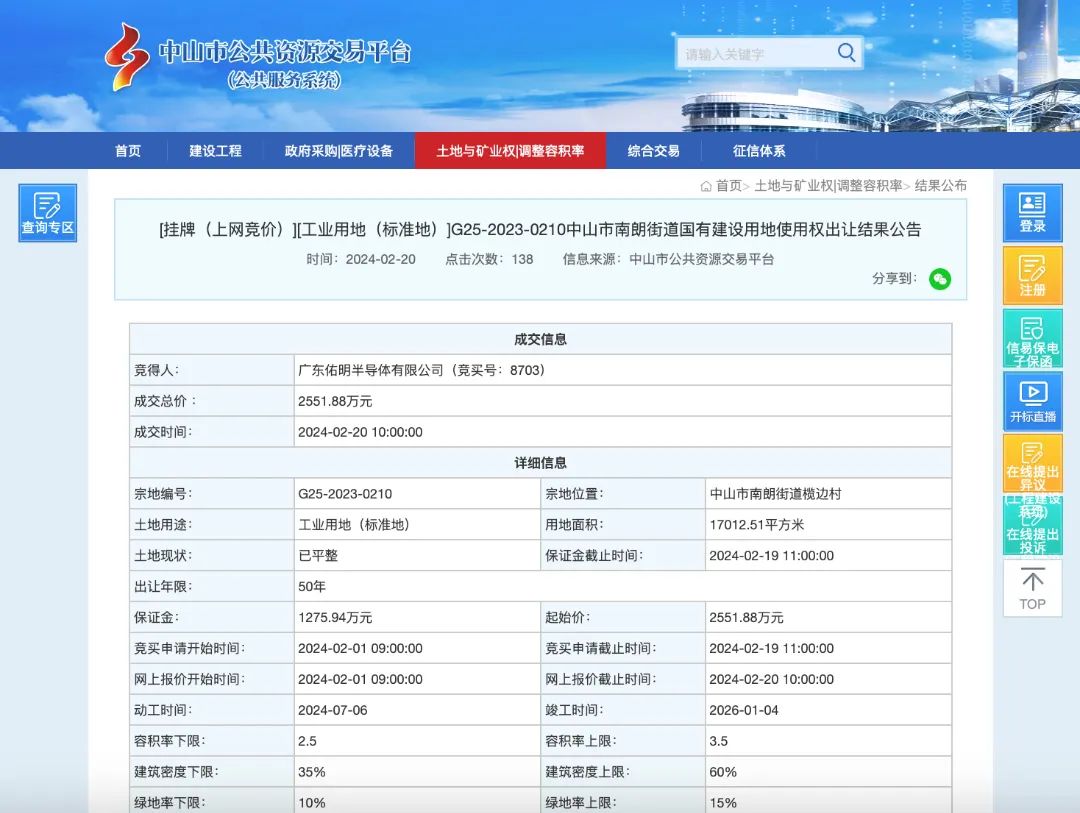Image resolution: width=1080 pixels, height=813 pixels.
Task: Click 首页 breadcrumb link
Action: (x=729, y=186)
